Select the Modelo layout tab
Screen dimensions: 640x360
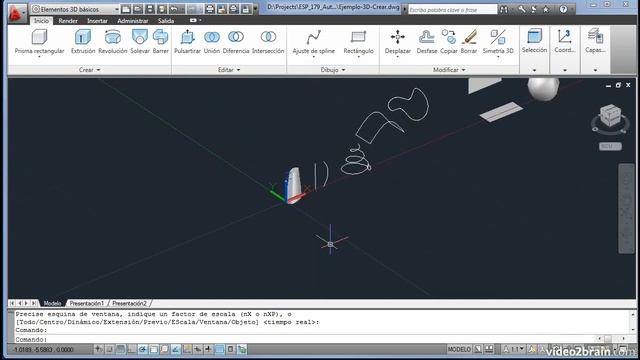tap(52, 303)
